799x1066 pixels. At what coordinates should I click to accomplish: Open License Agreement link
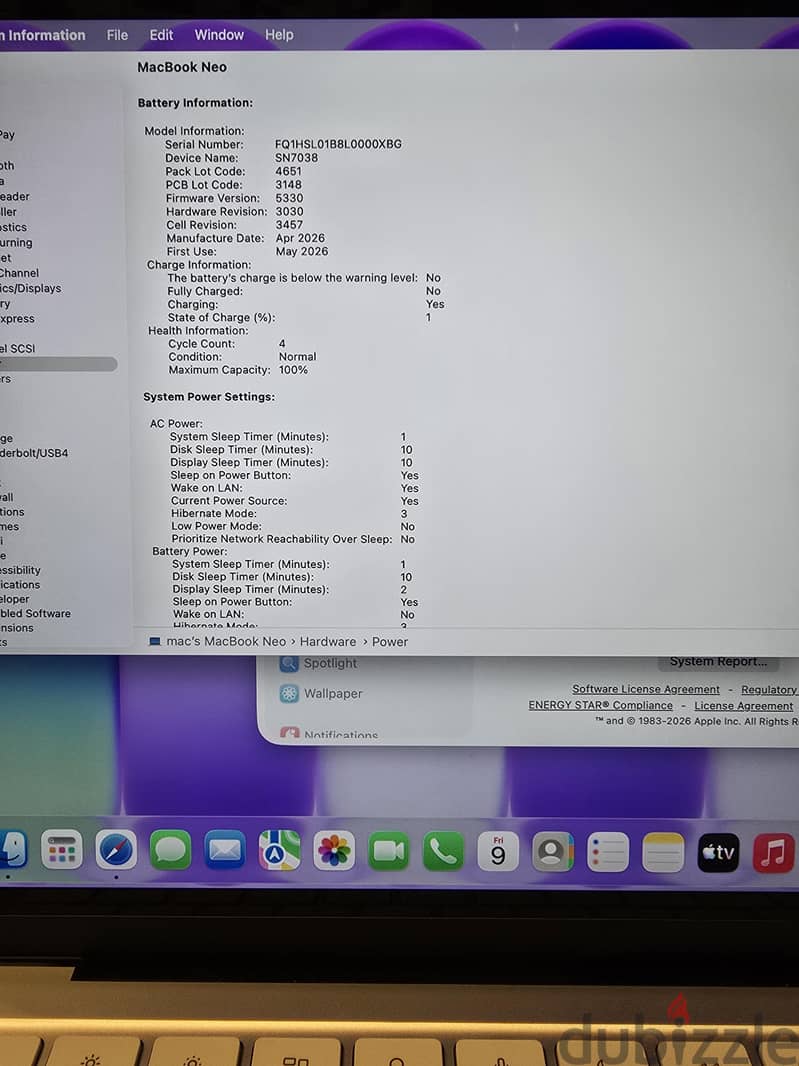click(x=743, y=706)
